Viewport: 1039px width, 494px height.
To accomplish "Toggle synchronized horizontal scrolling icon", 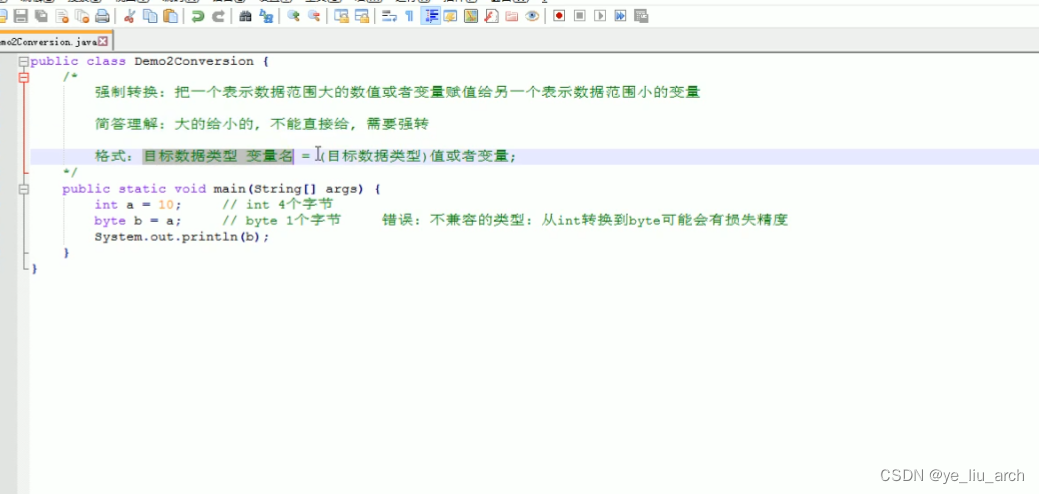I will [362, 16].
